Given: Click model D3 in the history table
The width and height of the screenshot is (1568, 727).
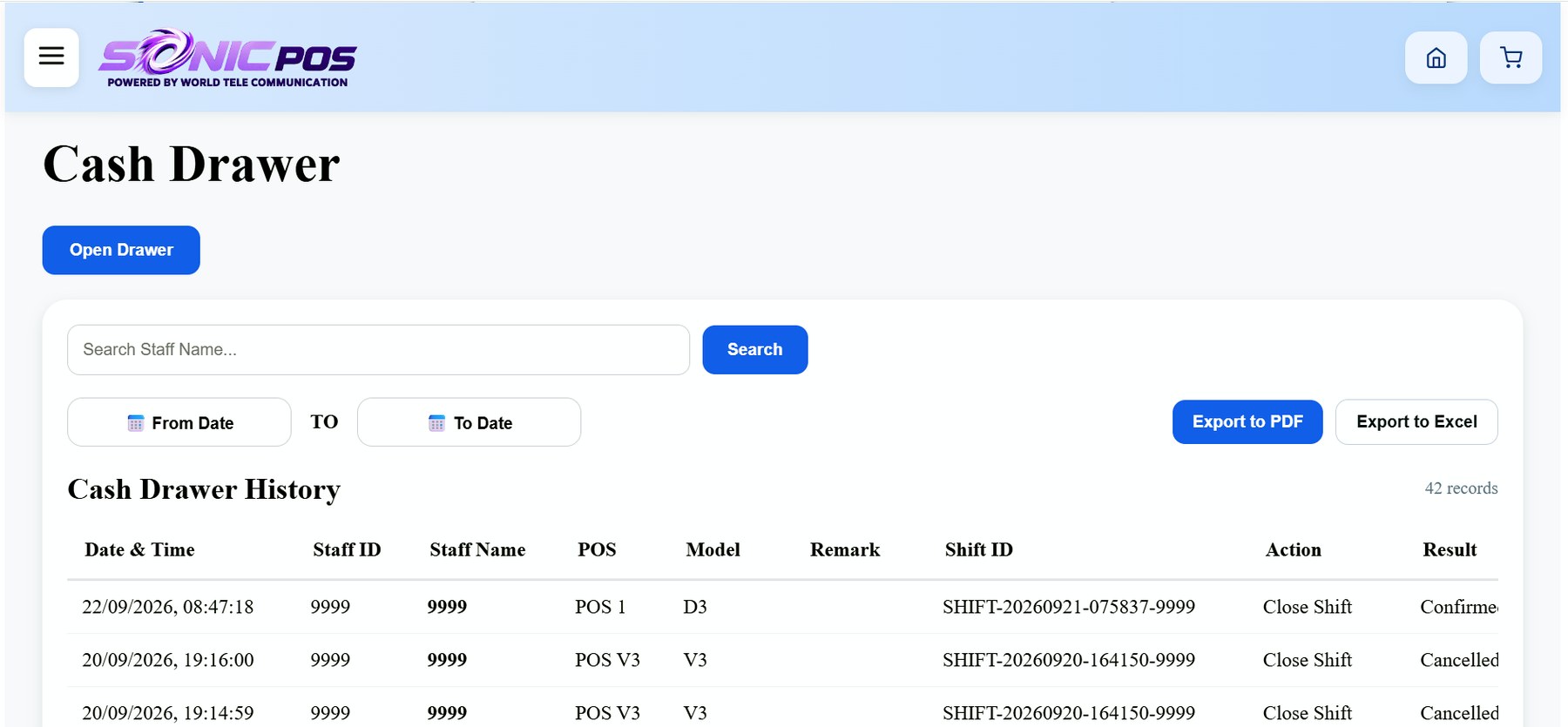Looking at the screenshot, I should point(695,607).
